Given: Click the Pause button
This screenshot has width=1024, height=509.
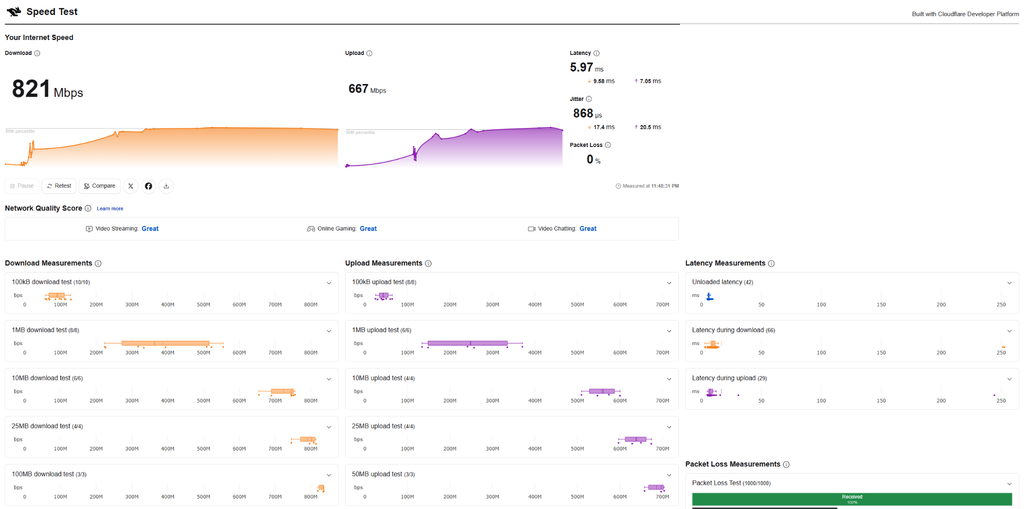Looking at the screenshot, I should 22,186.
